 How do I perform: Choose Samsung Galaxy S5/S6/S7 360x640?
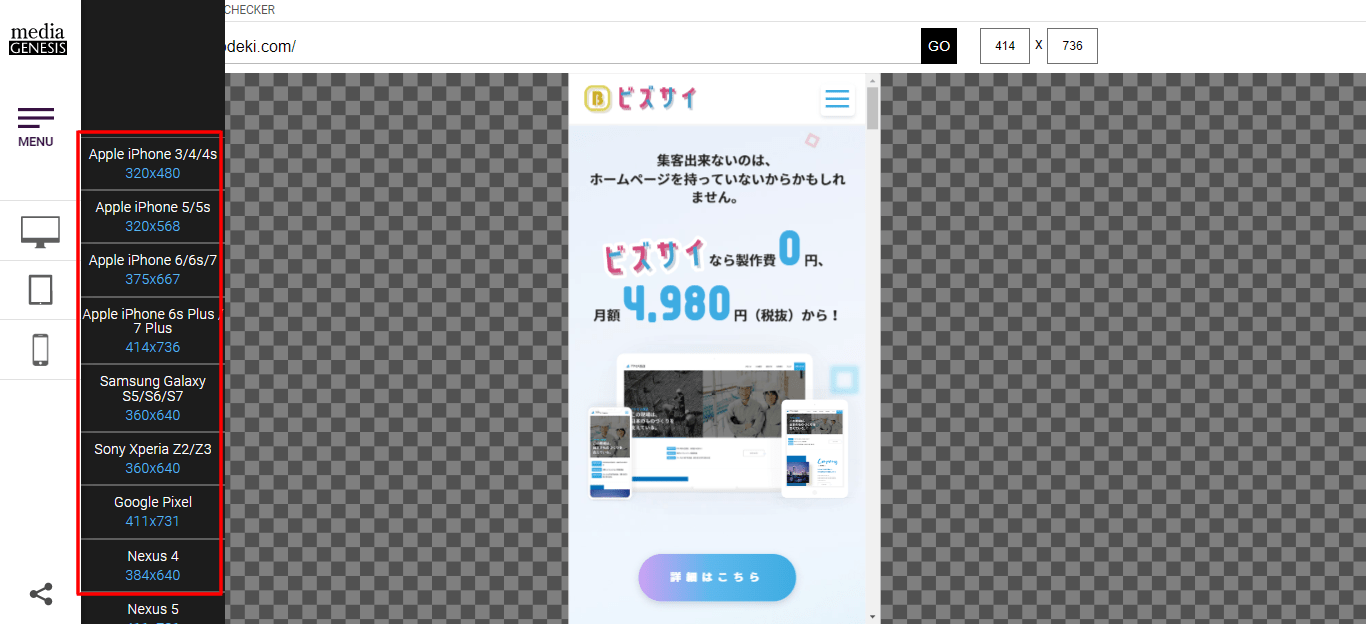click(x=153, y=398)
